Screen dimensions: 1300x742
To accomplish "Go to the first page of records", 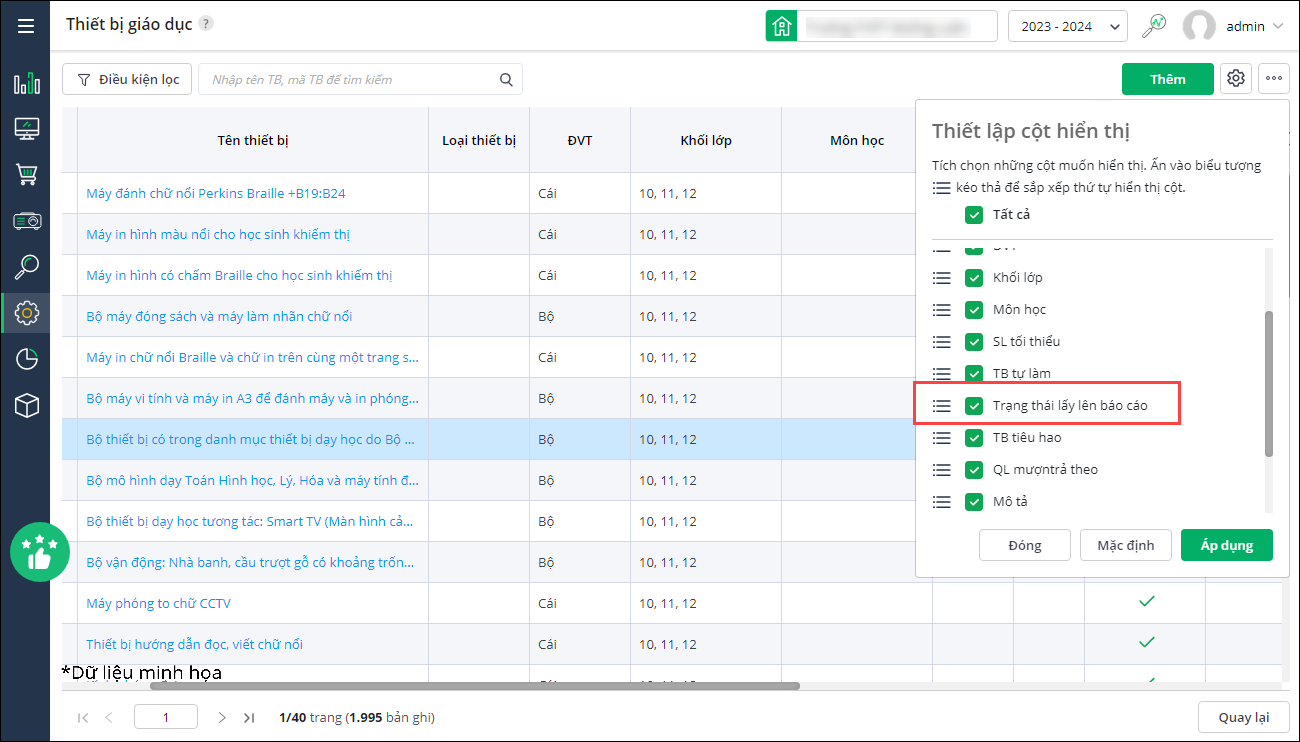I will pyautogui.click(x=83, y=717).
